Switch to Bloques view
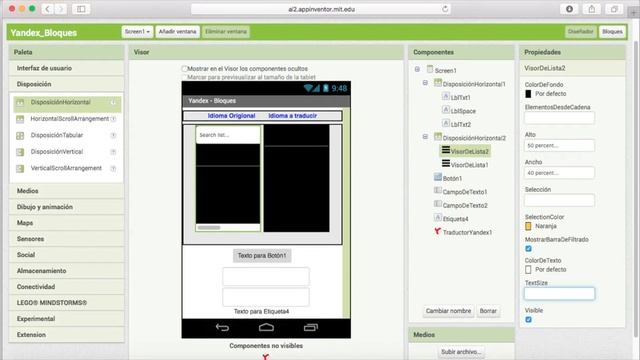 click(612, 31)
